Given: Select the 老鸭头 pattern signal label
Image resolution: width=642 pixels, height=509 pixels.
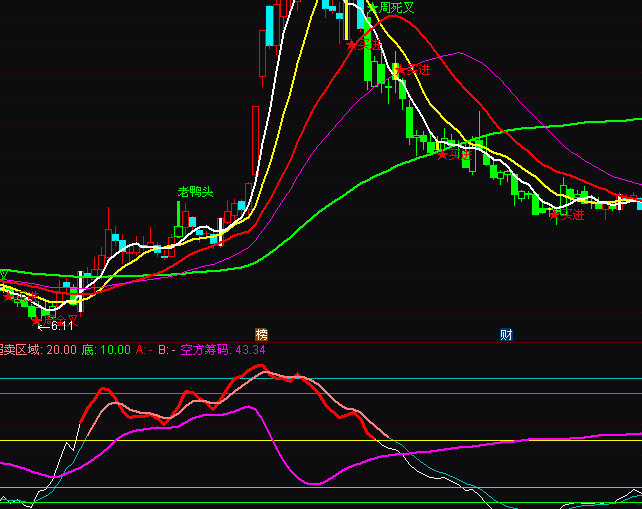Looking at the screenshot, I should (196, 191).
